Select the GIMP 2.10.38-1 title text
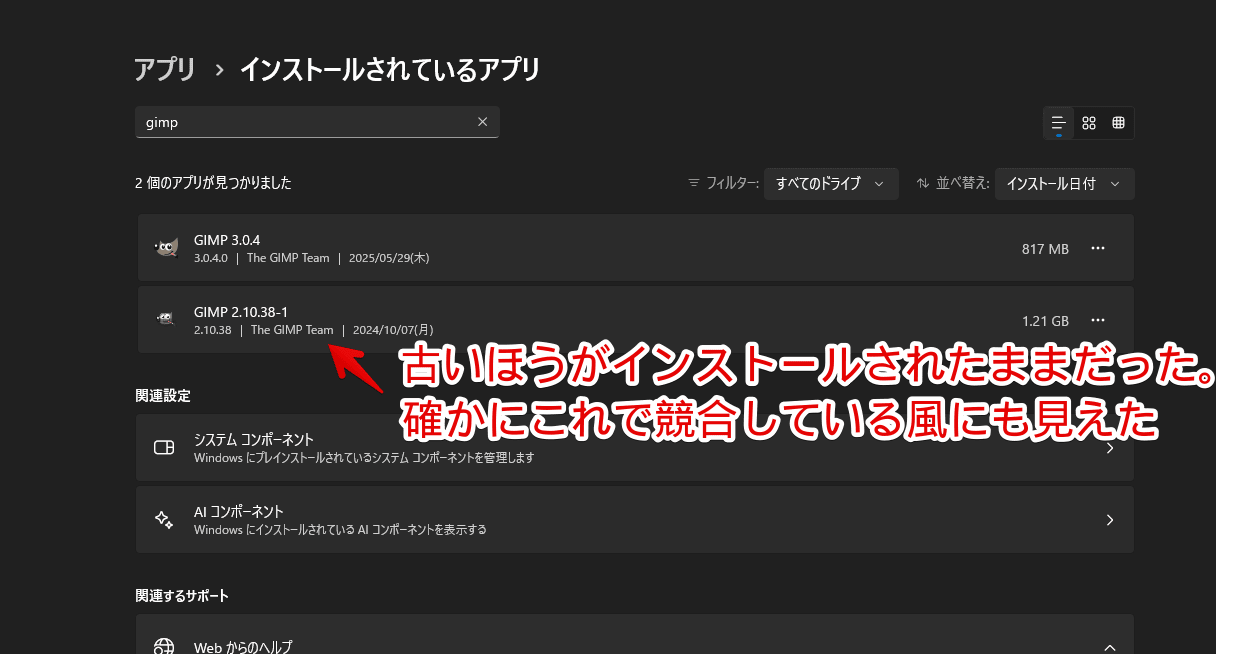Image resolution: width=1245 pixels, height=654 pixels. [x=241, y=312]
